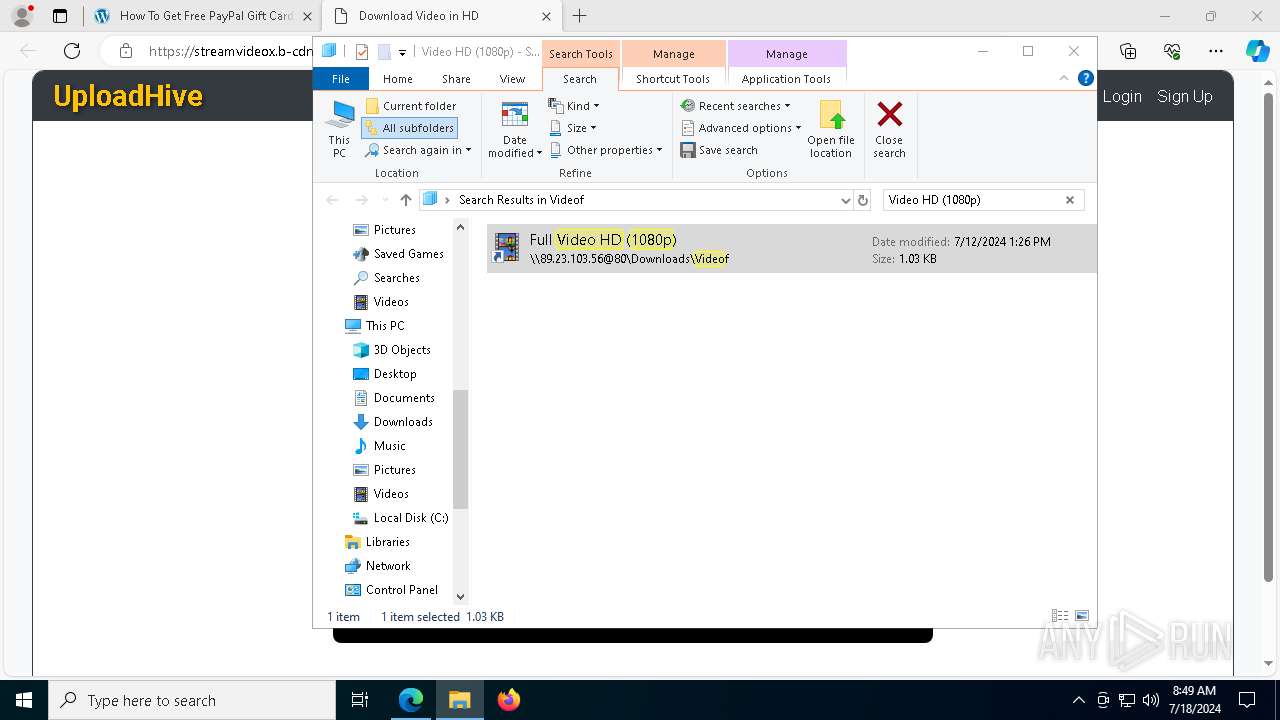
Task: Open Edge settings and more menu
Action: point(1216,51)
